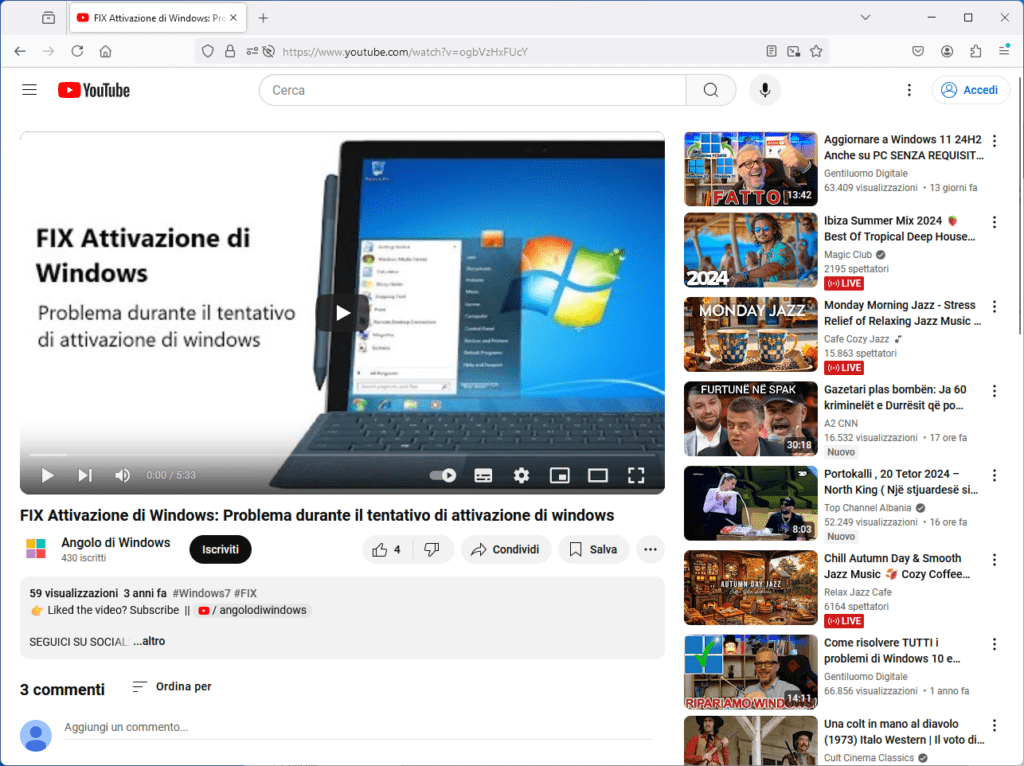Viewport: 1024px width, 766px height.
Task: Open YouTube settings three-dot menu
Action: pos(909,90)
